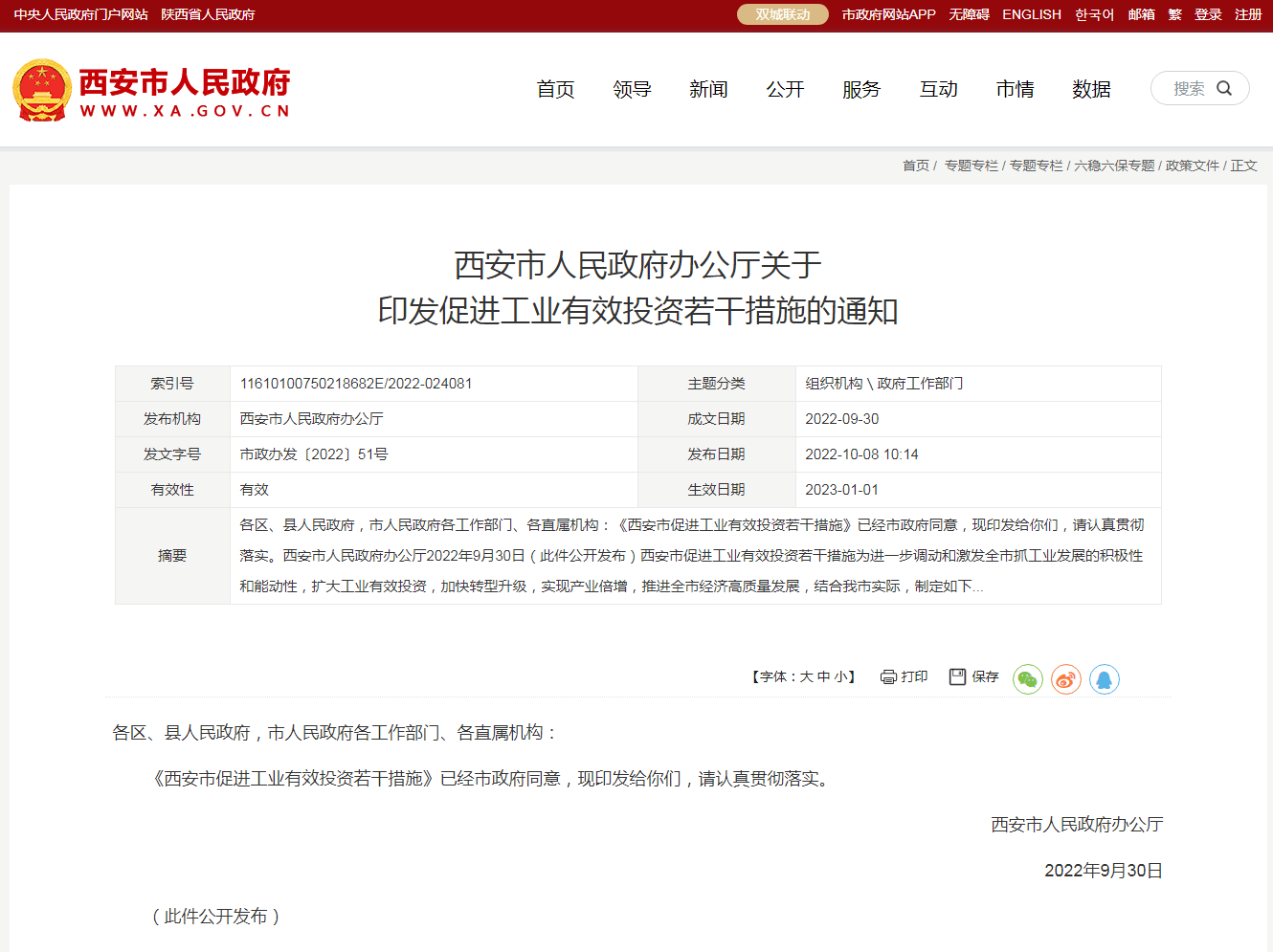Share article to Weibo icon
Viewport: 1273px width, 952px height.
pyautogui.click(x=1065, y=679)
